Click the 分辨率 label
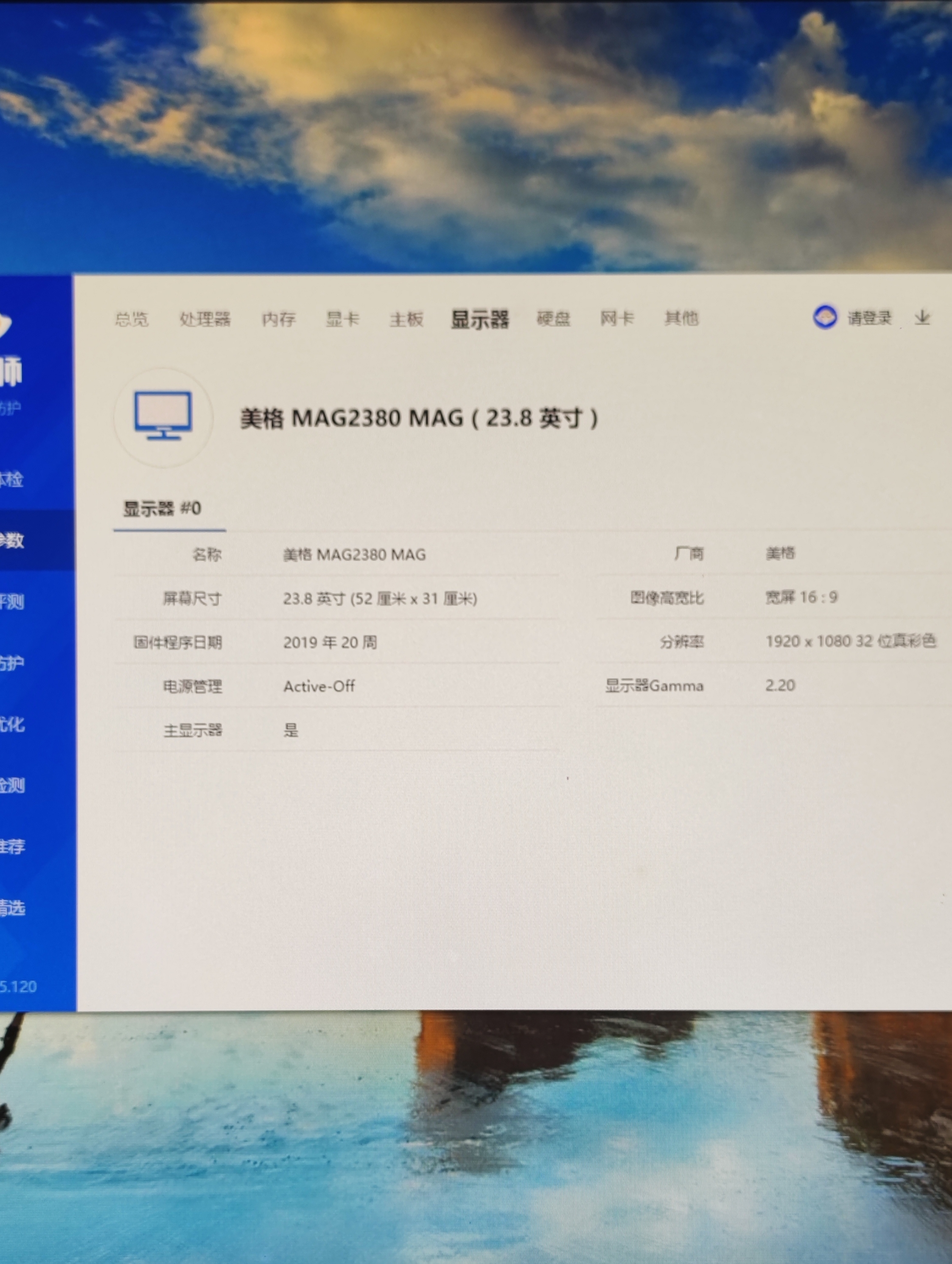The image size is (952, 1264). coord(682,642)
